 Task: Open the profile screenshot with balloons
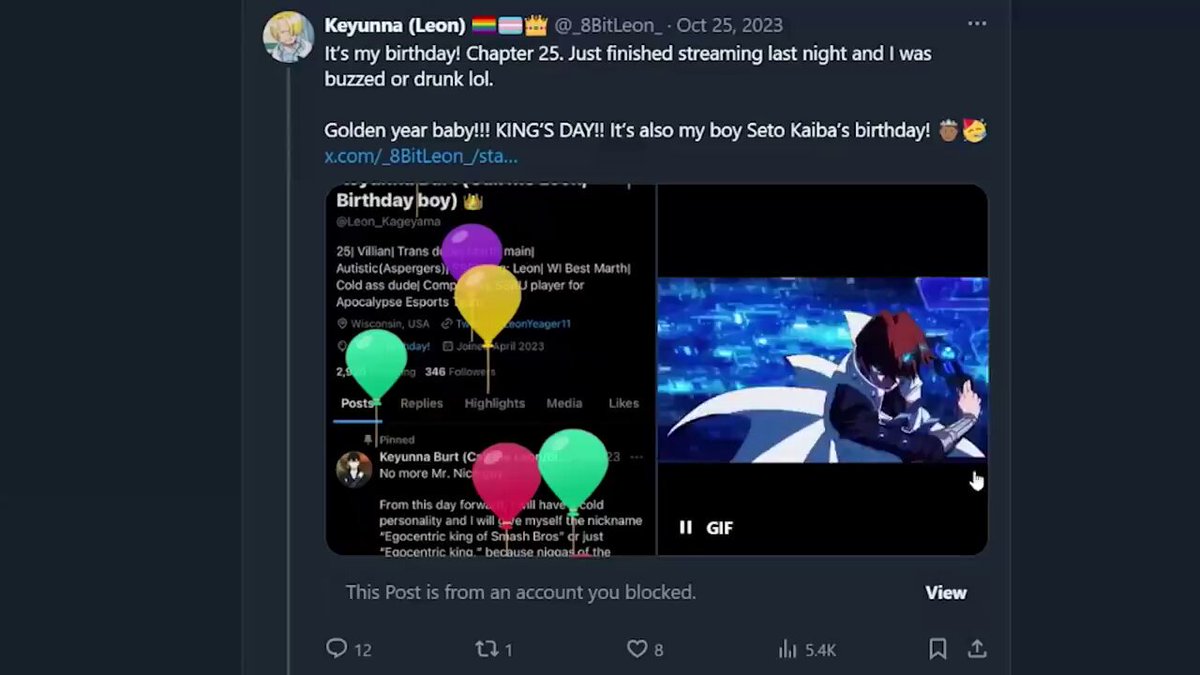[x=490, y=369]
